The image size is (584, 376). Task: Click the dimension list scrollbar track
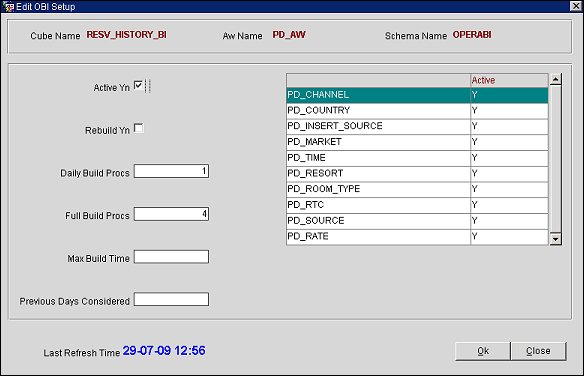click(x=555, y=159)
